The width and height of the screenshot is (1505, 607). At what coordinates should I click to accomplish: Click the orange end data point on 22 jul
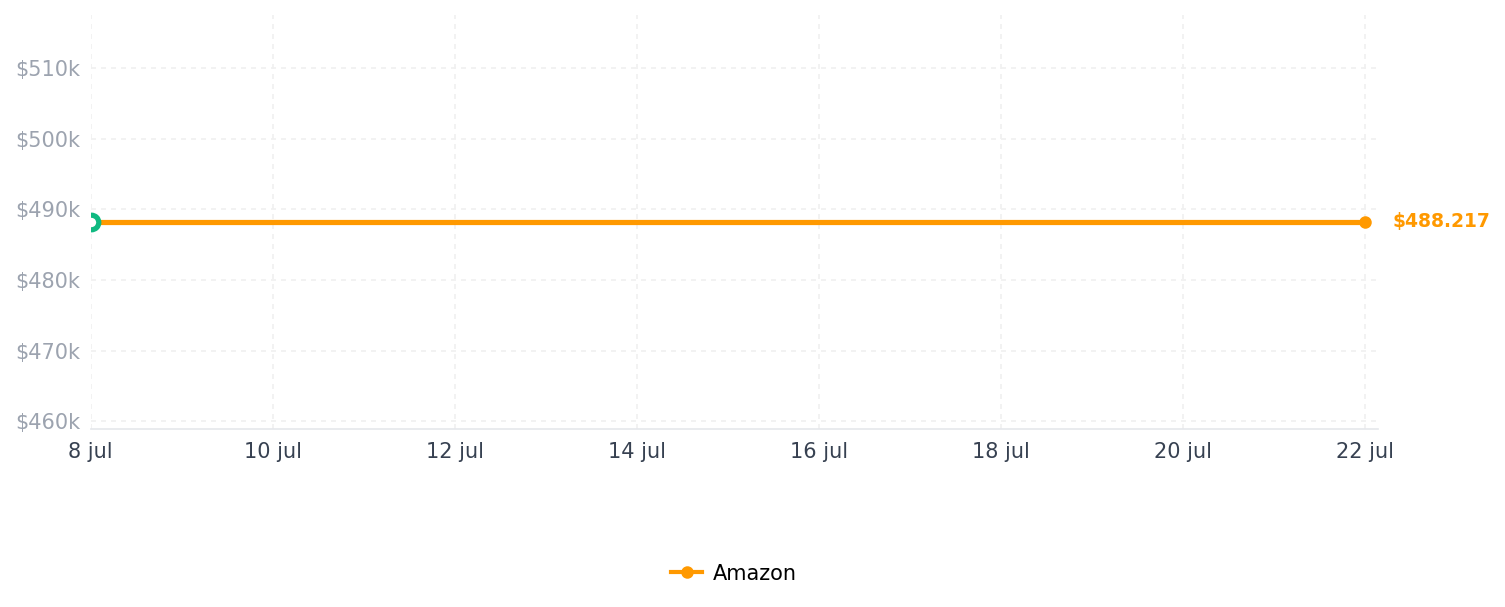pyautogui.click(x=1365, y=222)
